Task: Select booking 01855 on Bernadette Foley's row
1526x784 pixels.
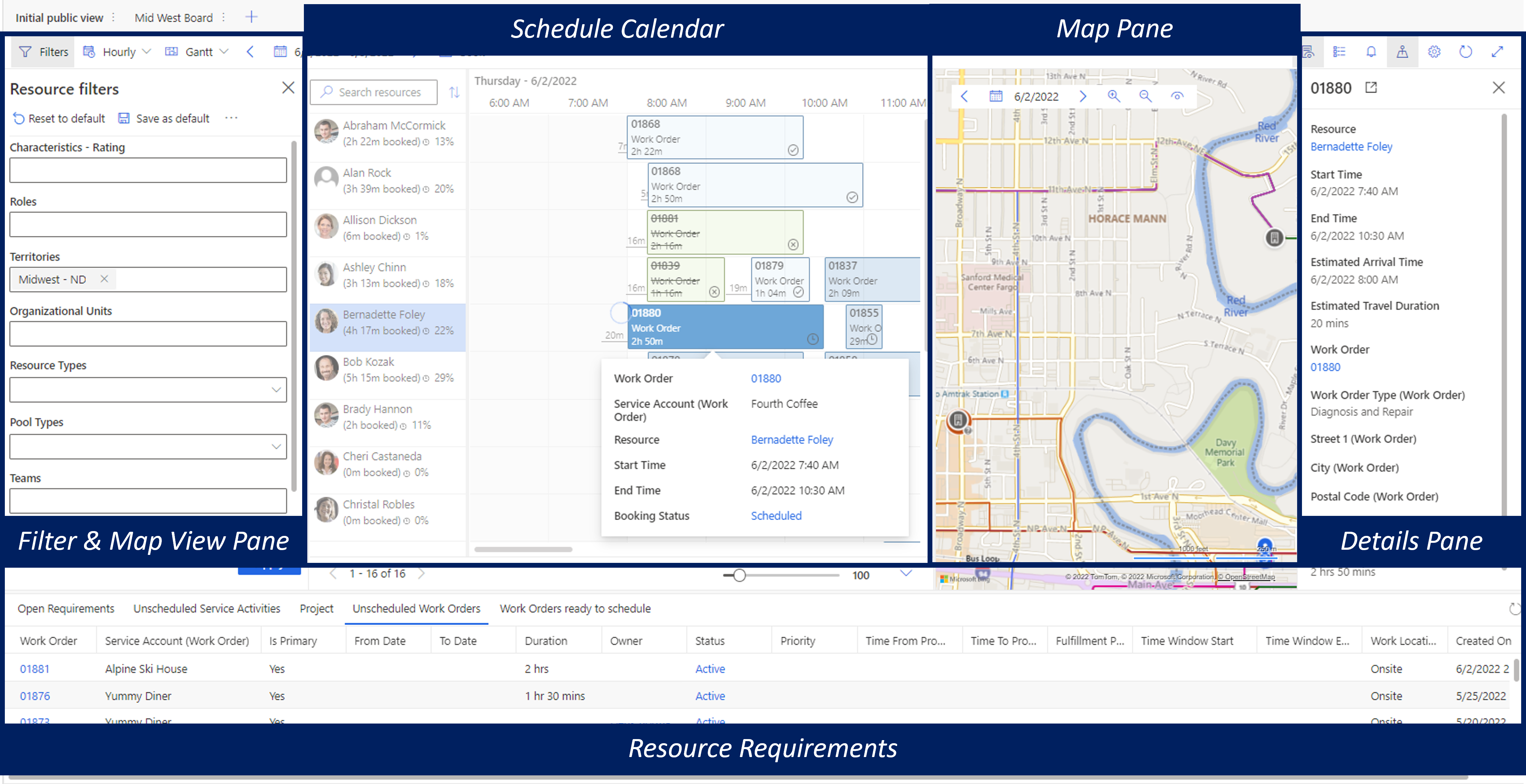Action: (864, 327)
